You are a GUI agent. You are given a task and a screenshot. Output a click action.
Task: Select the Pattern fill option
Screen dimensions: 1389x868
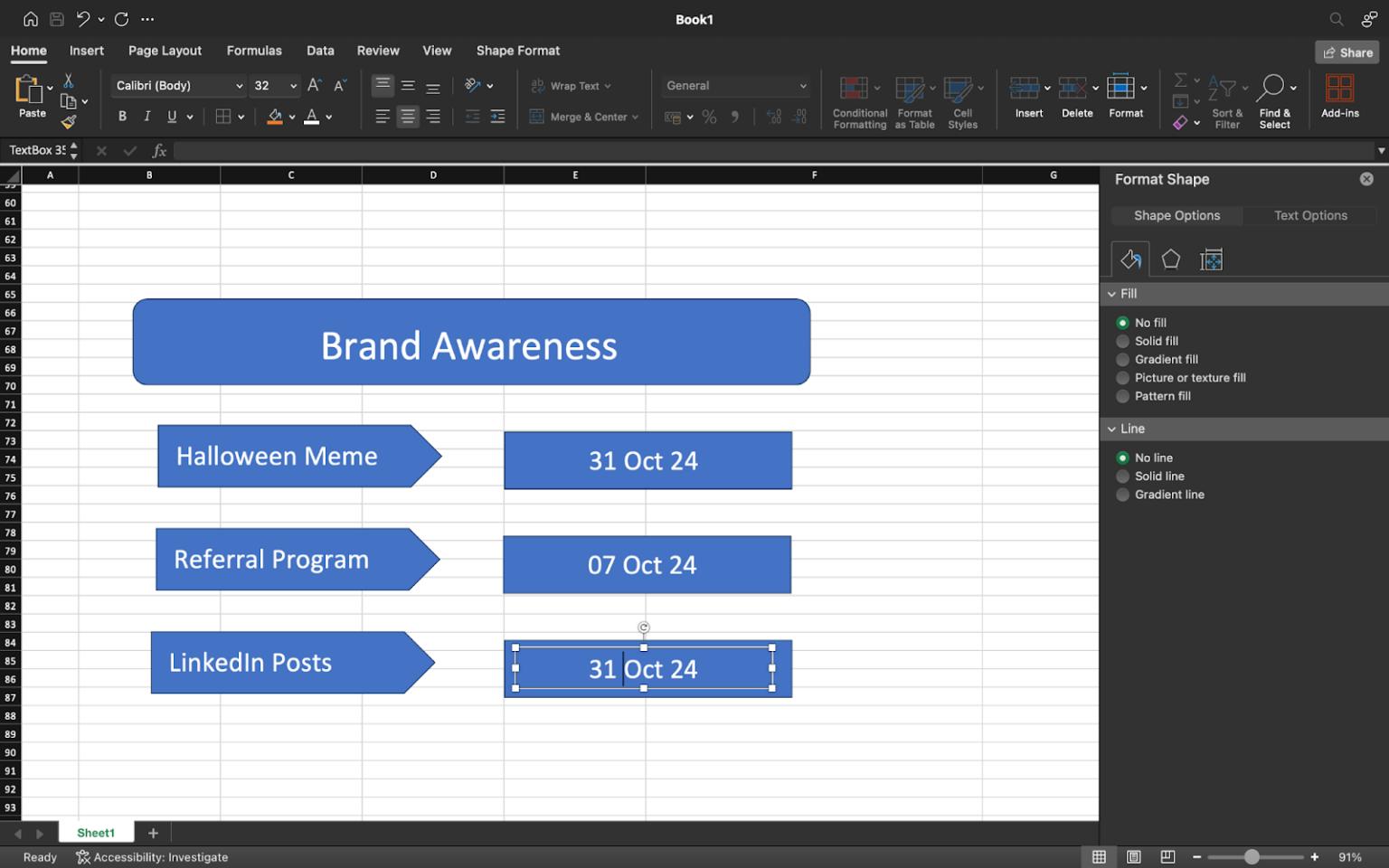[1122, 396]
